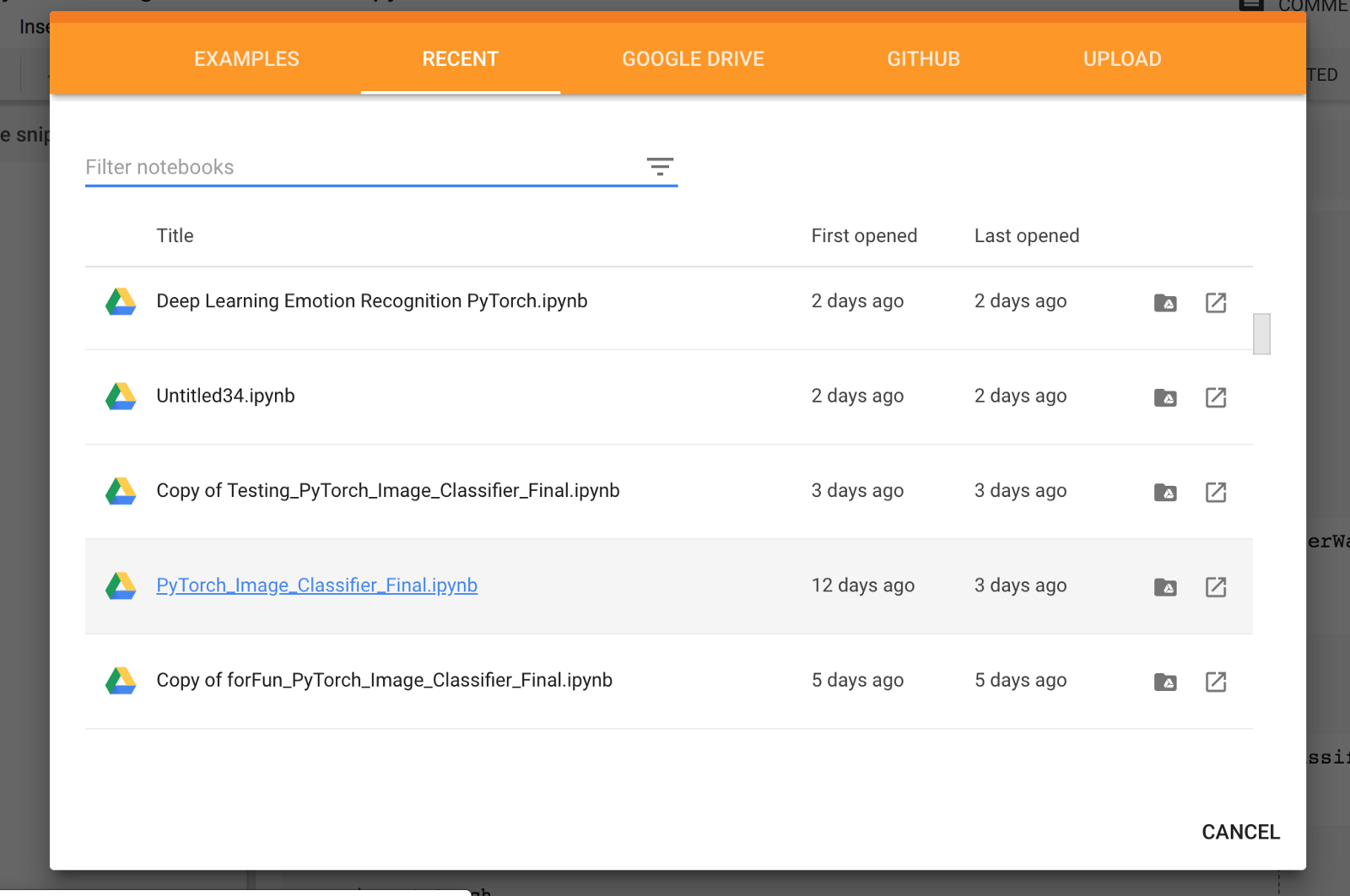1350x896 pixels.
Task: Show Untitled34.ipynb in Drive folder
Action: 1165,397
